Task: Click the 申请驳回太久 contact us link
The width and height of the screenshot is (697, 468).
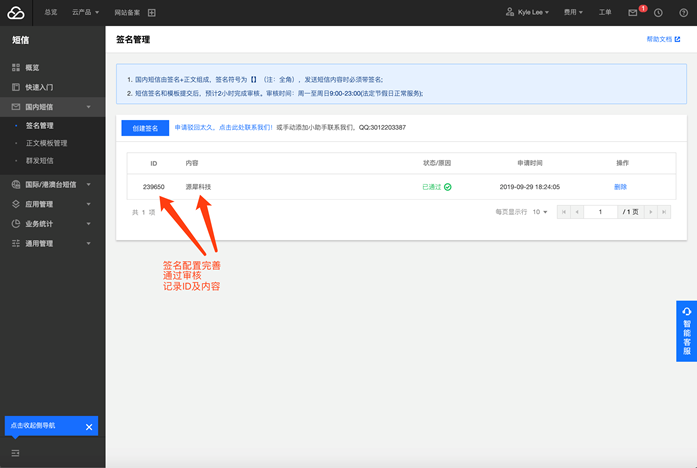Action: 223,127
